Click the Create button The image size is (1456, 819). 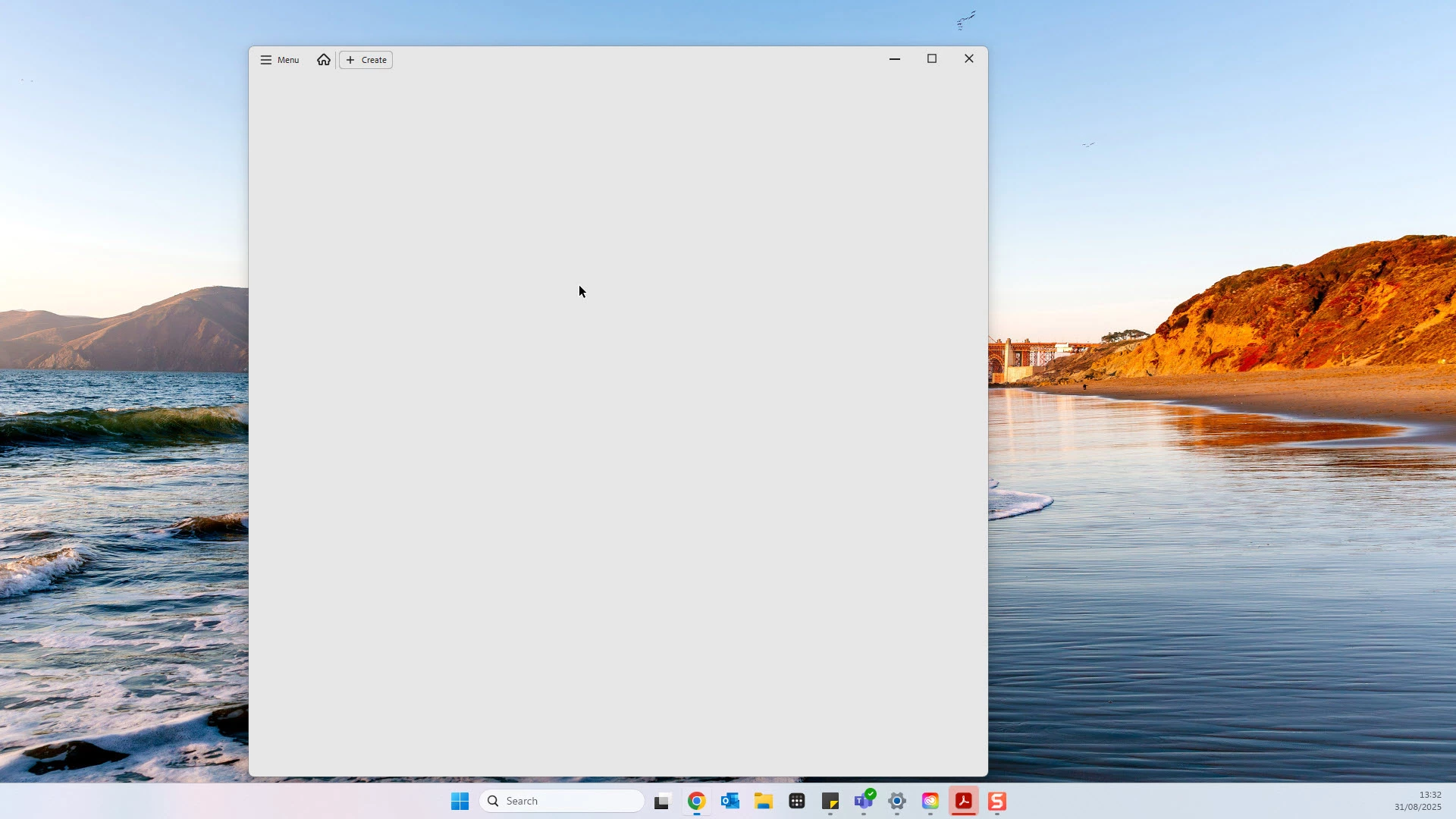click(366, 60)
